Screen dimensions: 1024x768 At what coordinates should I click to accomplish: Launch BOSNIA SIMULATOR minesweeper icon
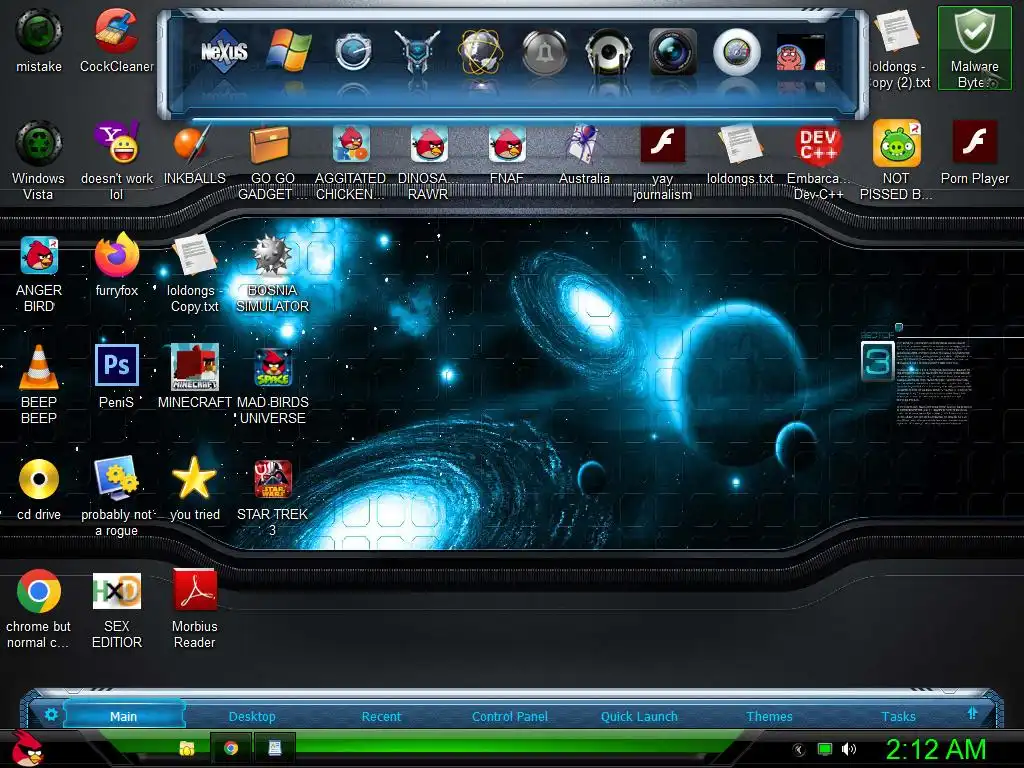point(272,273)
